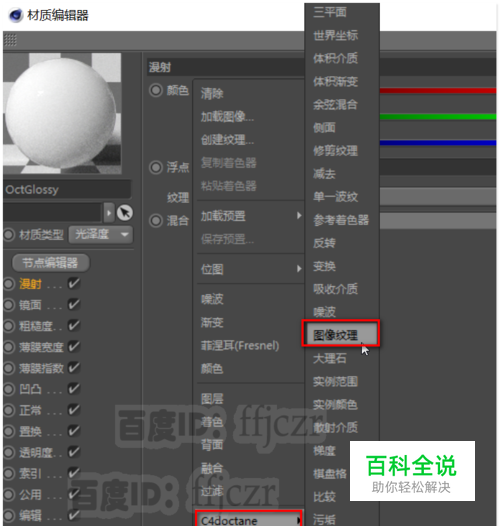Toggle the 透明度 checkbox
Screen dimensions: 500x526
point(73,452)
